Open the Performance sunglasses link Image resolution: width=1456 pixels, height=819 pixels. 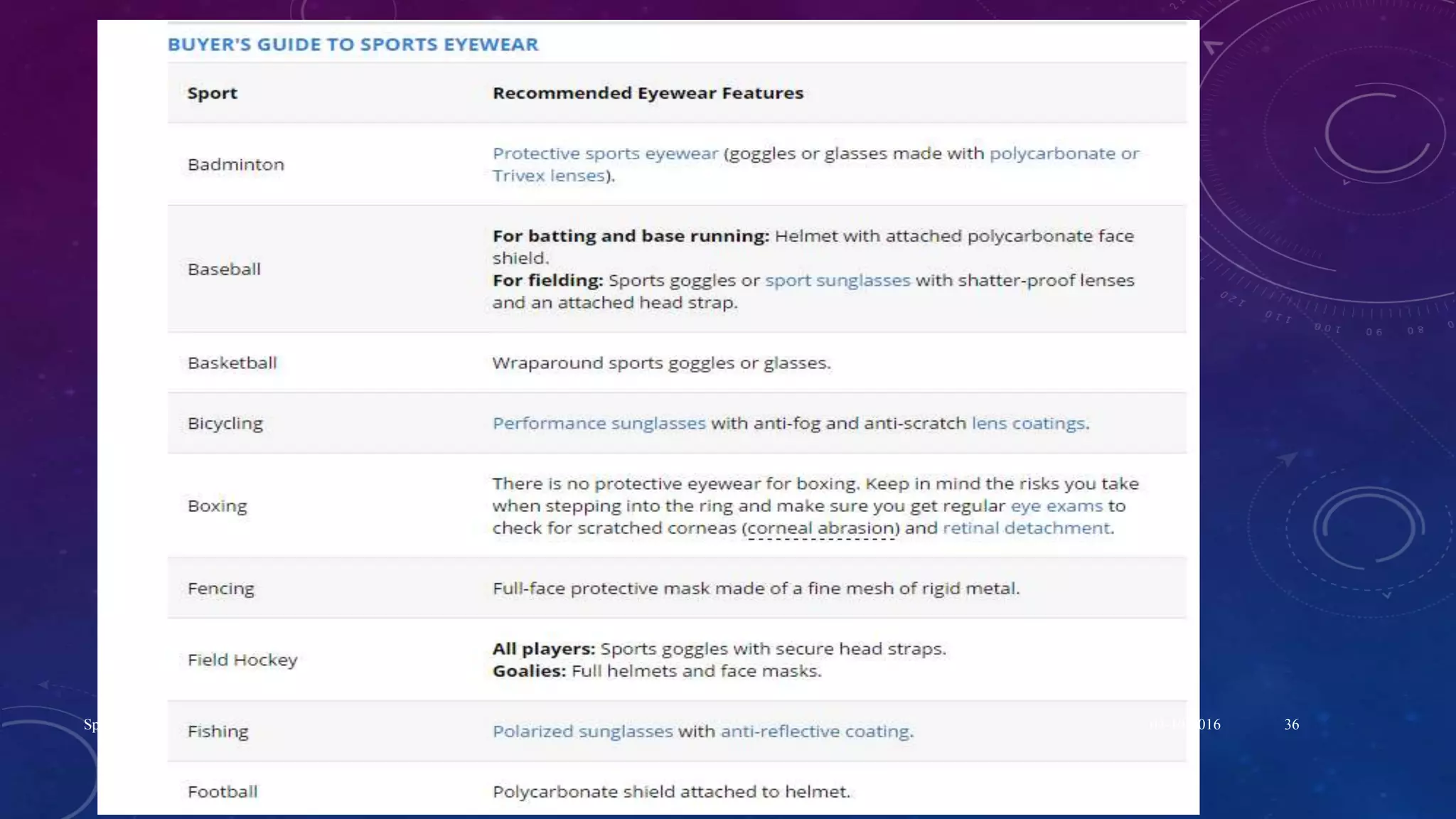(x=599, y=423)
